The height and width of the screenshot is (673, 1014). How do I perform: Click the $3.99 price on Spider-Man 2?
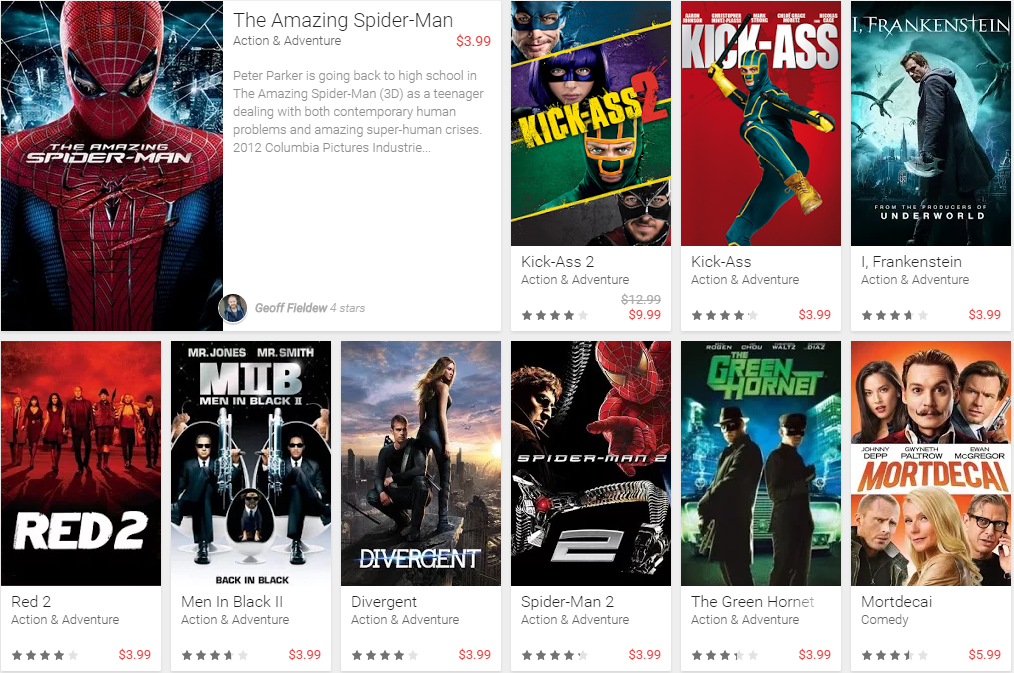coord(645,655)
